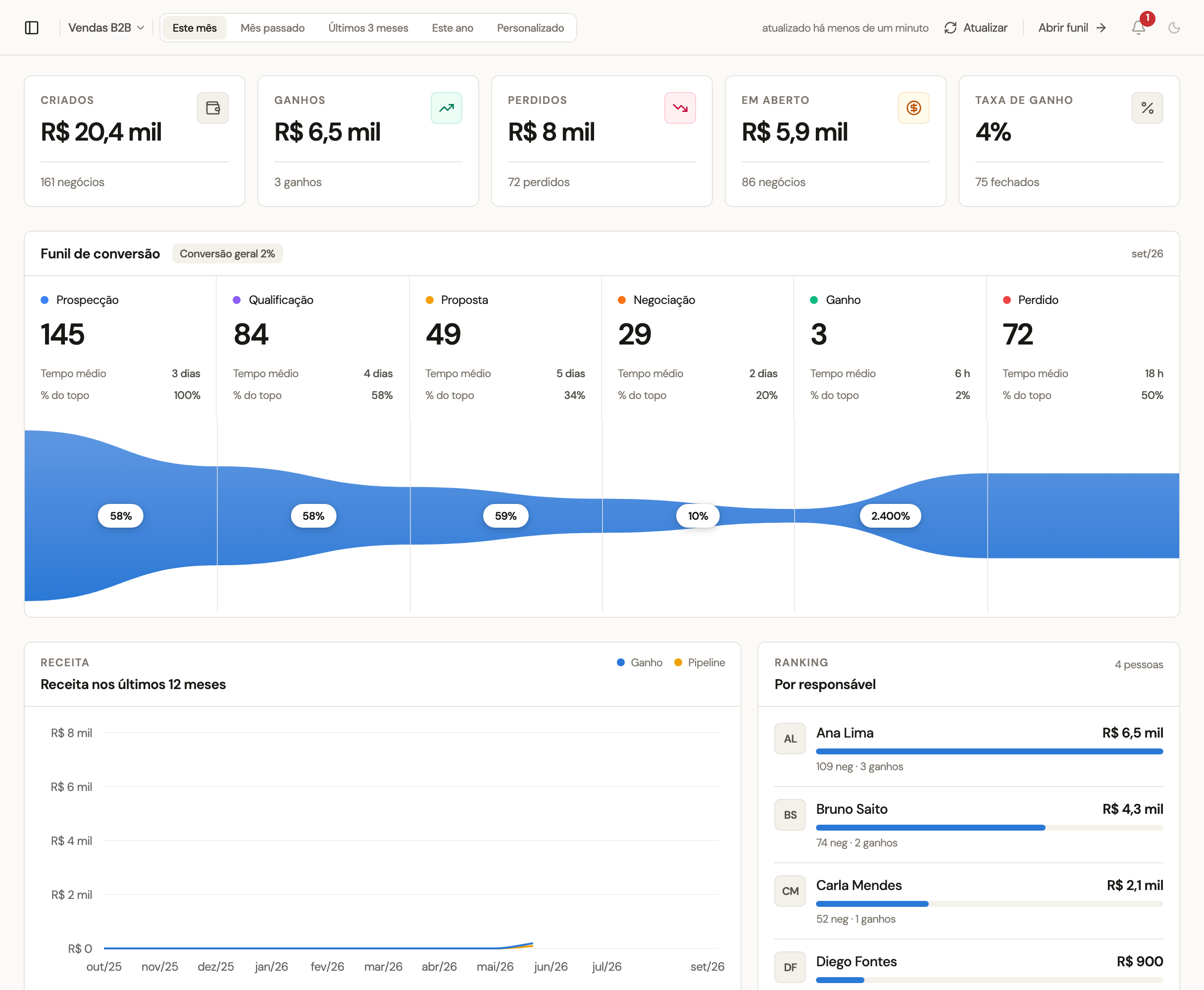Viewport: 1204px width, 990px height.
Task: Toggle the Ganho legend item in Receita chart
Action: pyautogui.click(x=639, y=663)
